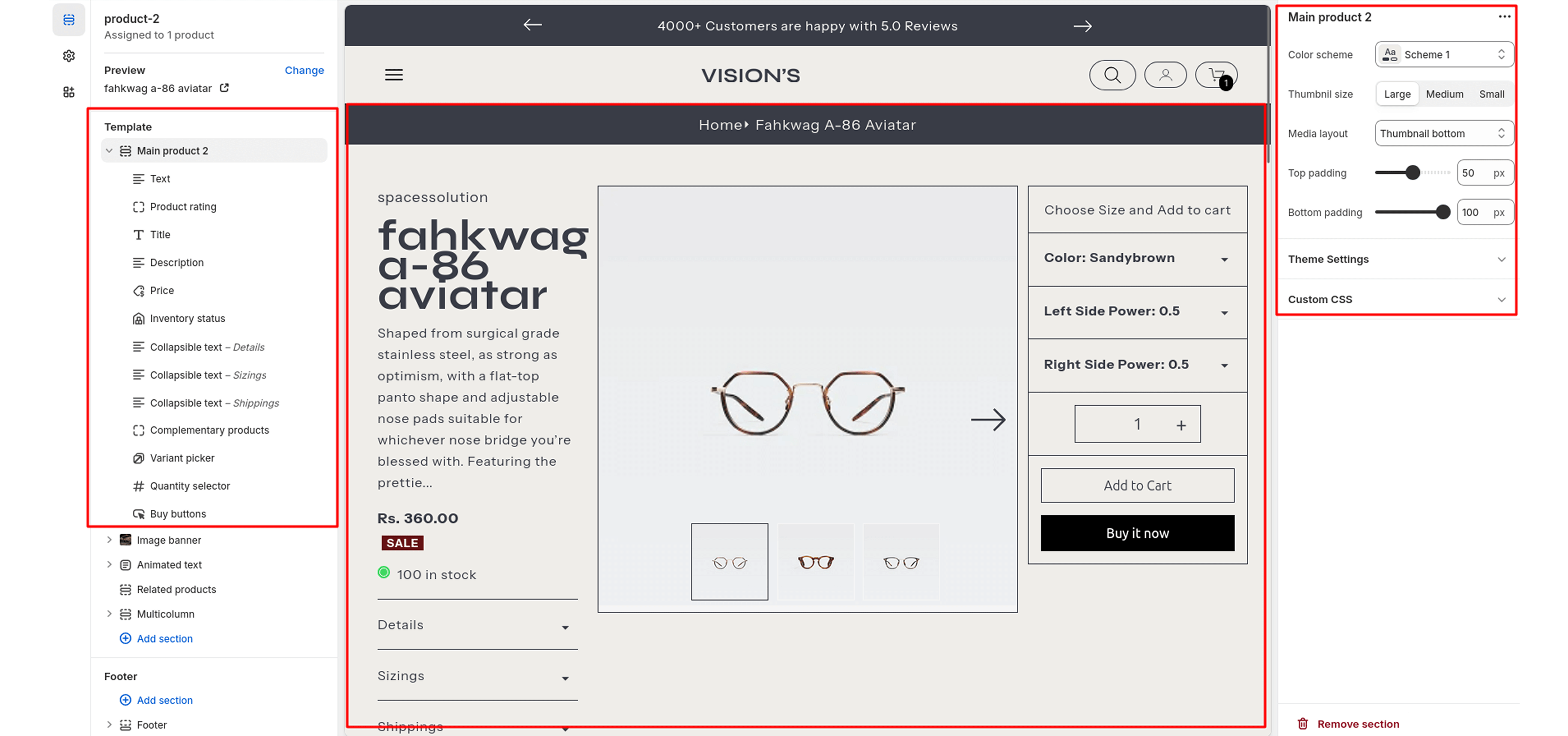1568x736 pixels.
Task: Select the Variant picker block
Action: click(x=182, y=458)
